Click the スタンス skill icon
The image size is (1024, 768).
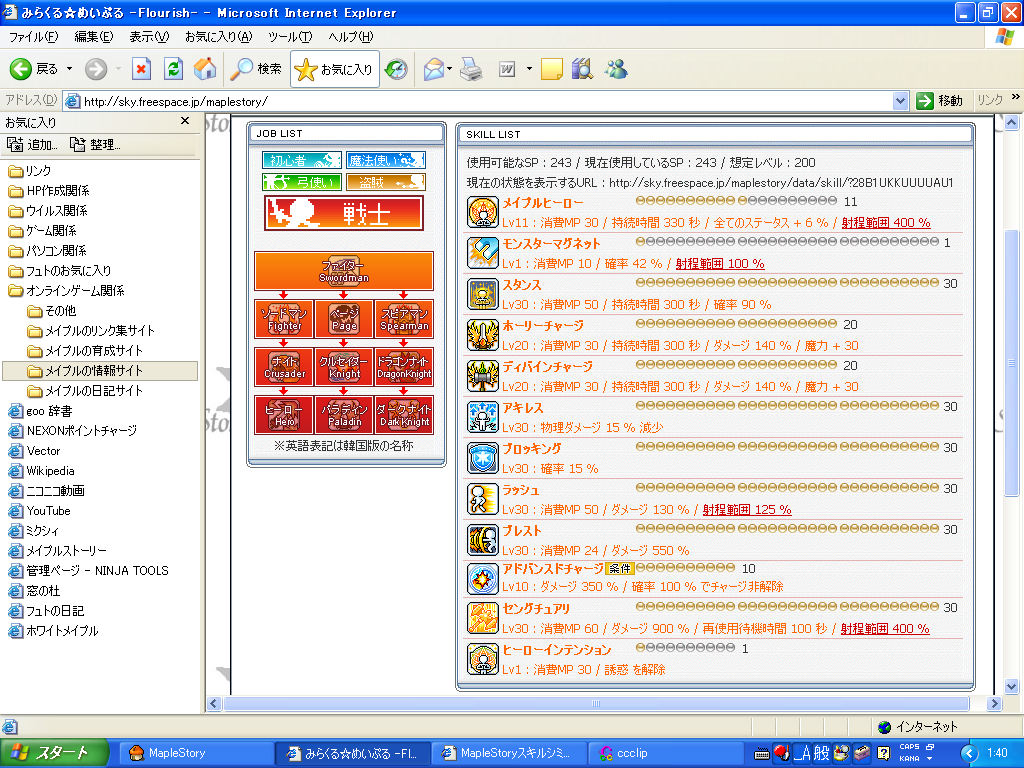coord(483,294)
